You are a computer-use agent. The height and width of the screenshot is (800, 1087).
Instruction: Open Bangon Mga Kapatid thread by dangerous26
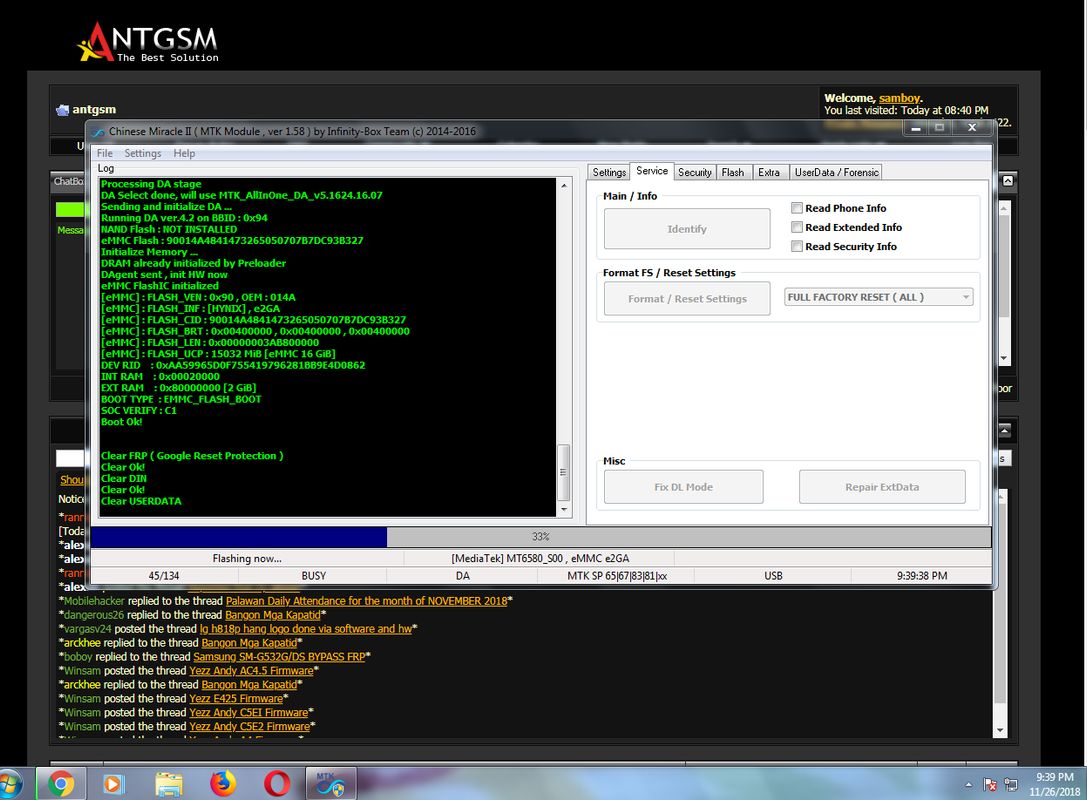coord(273,615)
